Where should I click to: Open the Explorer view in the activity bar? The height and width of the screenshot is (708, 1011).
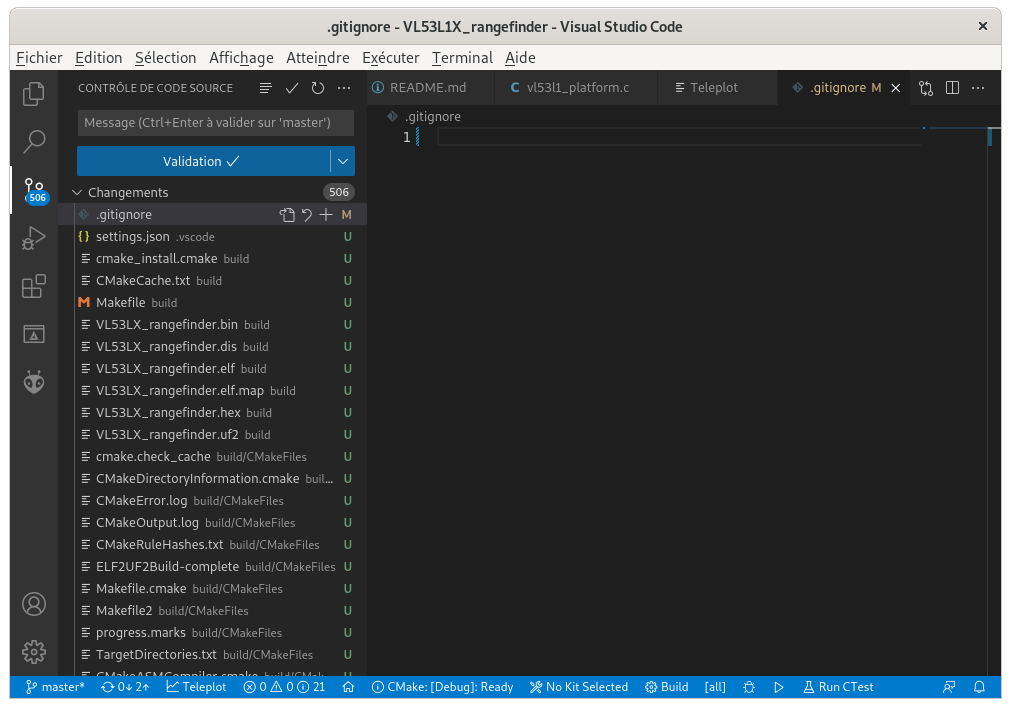pos(34,94)
